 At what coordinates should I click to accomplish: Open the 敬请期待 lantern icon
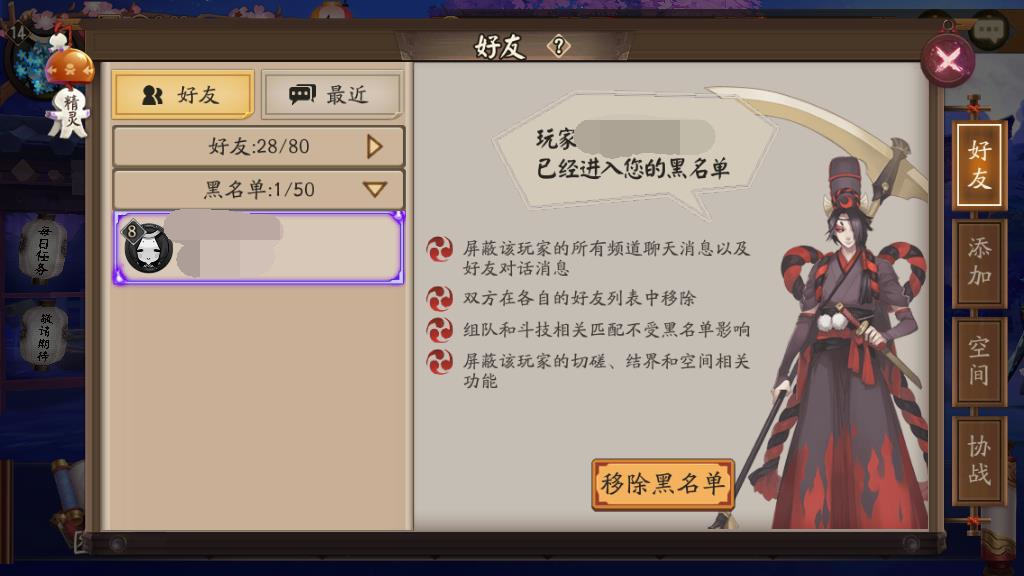pyautogui.click(x=44, y=337)
